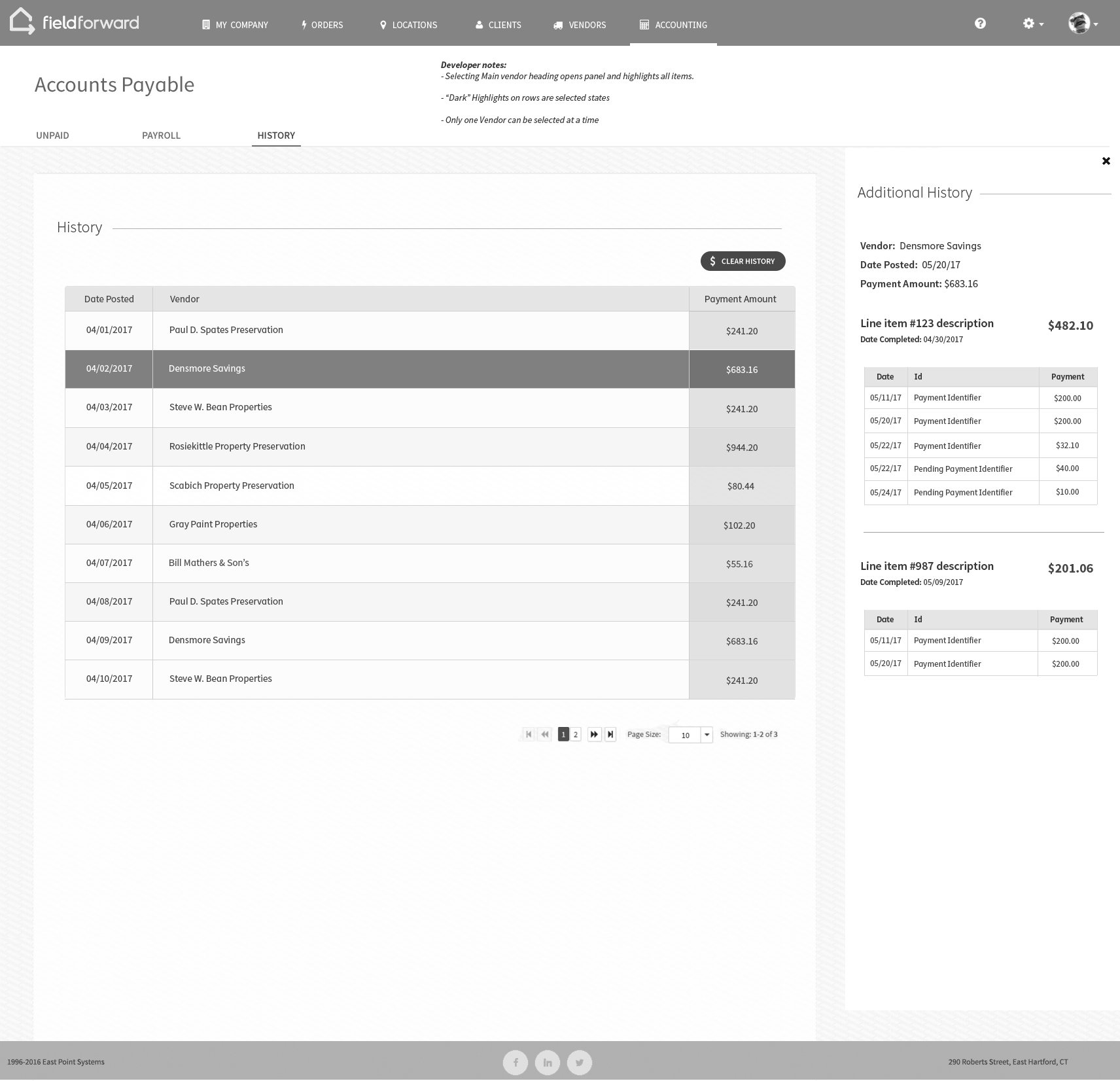The width and height of the screenshot is (1120, 1081).
Task: Jump to the last page with pagination control
Action: point(610,734)
